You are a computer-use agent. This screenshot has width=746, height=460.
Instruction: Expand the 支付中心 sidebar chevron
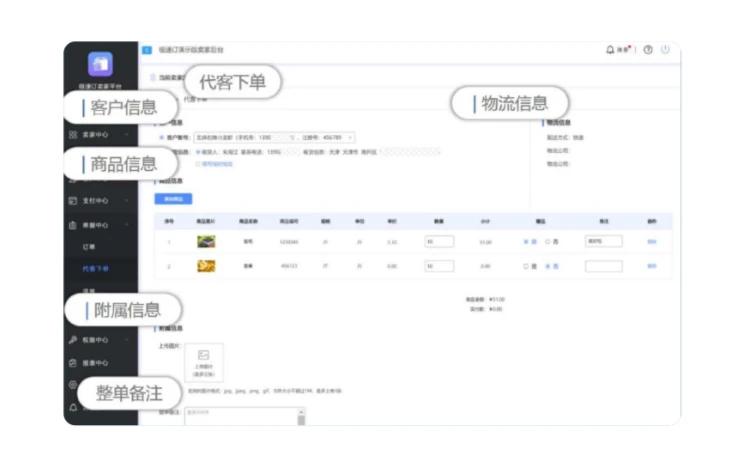pos(127,201)
